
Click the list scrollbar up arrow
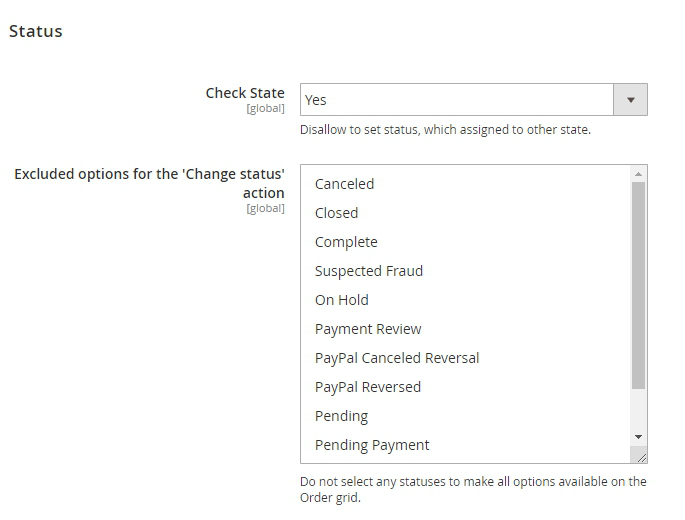(x=639, y=174)
